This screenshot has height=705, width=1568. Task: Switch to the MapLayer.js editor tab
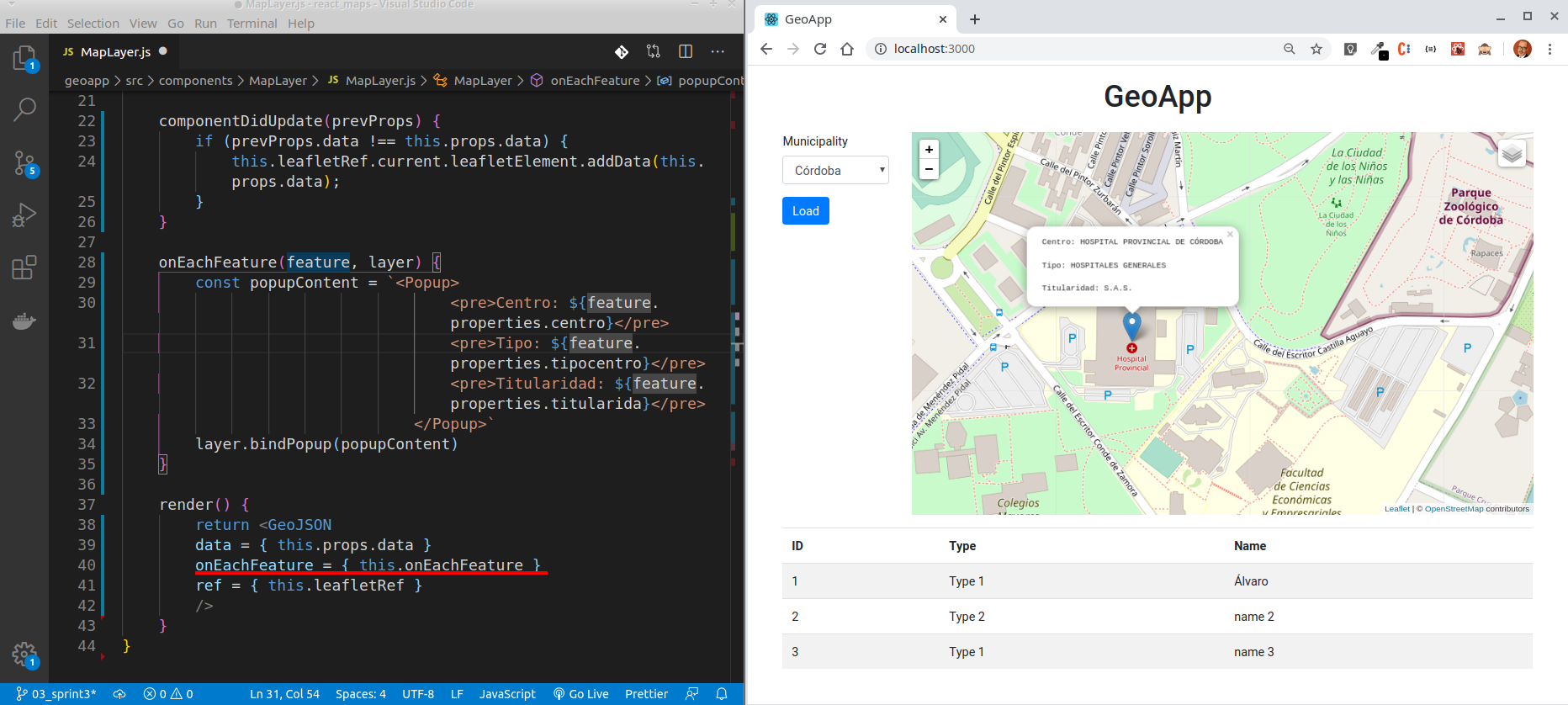pyautogui.click(x=115, y=52)
